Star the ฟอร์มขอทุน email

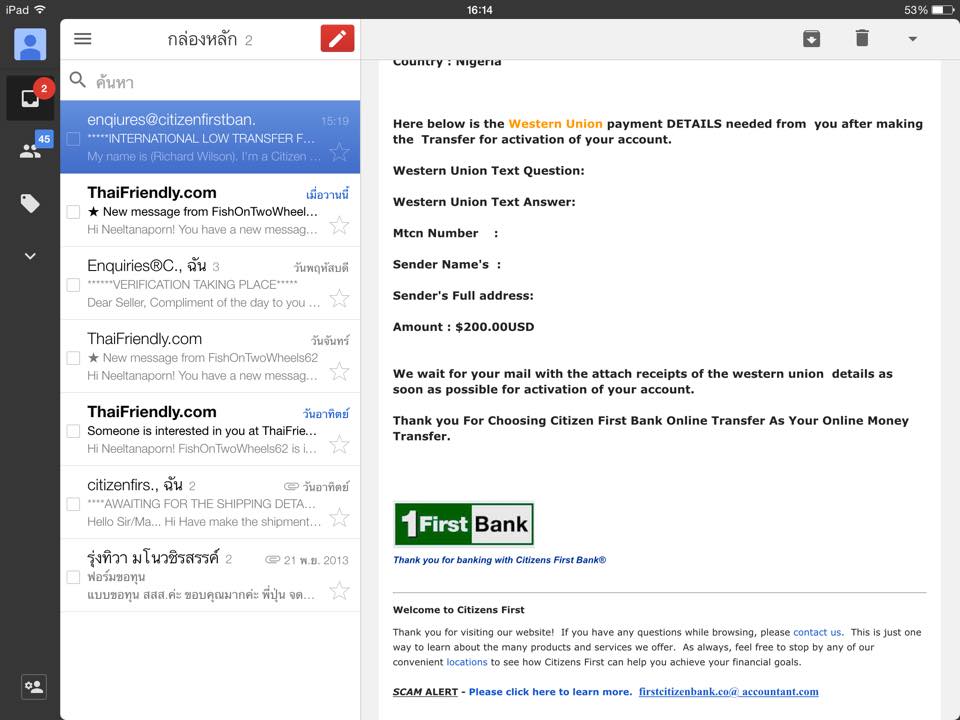tap(339, 590)
